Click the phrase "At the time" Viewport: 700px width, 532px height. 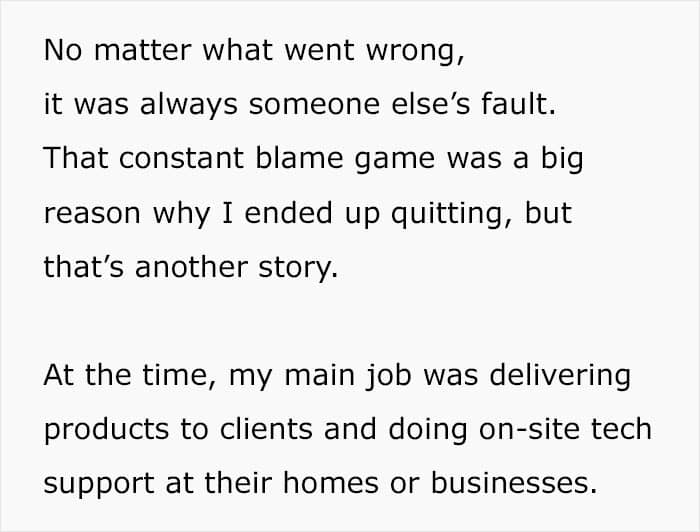tap(126, 375)
